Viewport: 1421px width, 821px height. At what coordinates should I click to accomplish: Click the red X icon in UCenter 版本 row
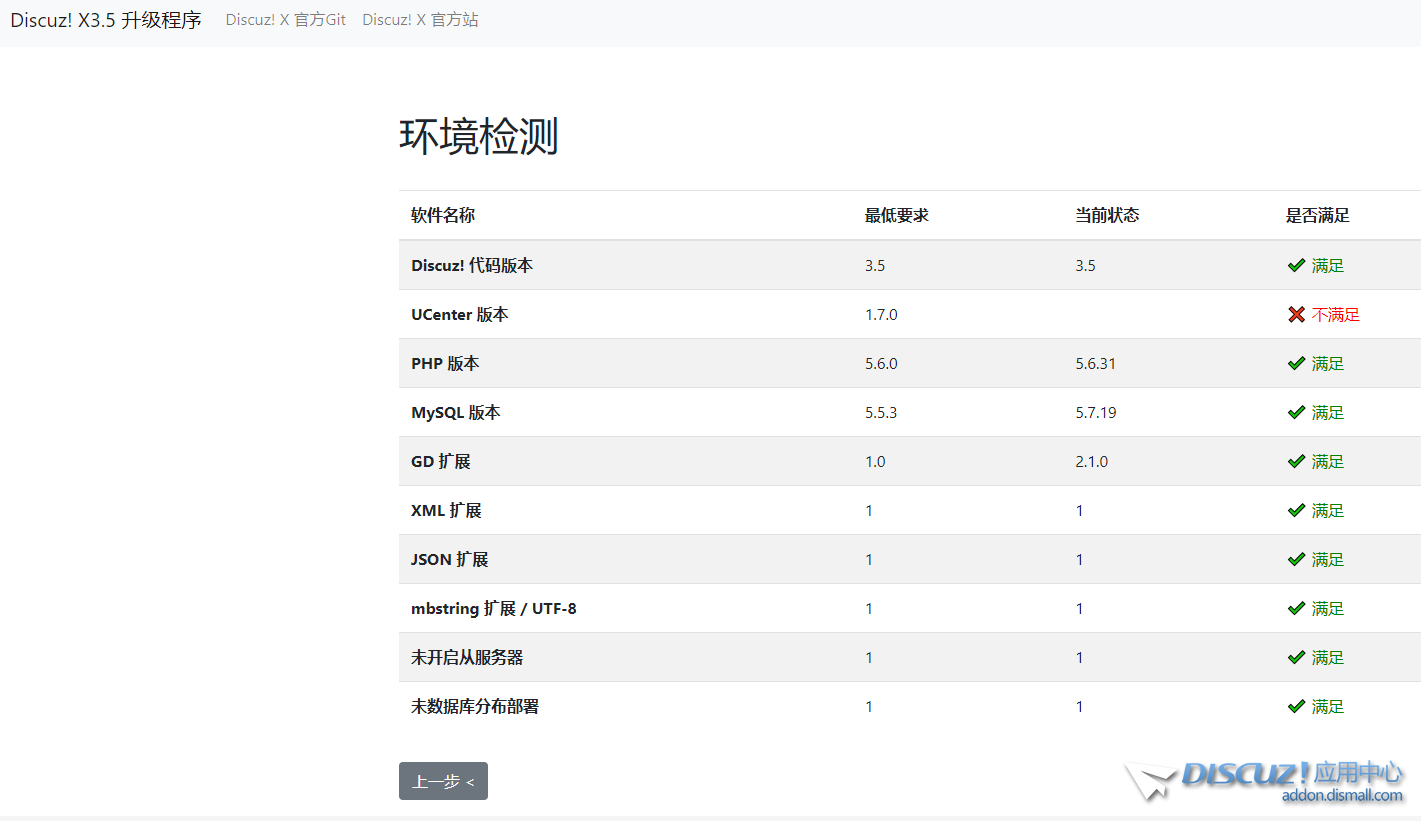[1296, 314]
